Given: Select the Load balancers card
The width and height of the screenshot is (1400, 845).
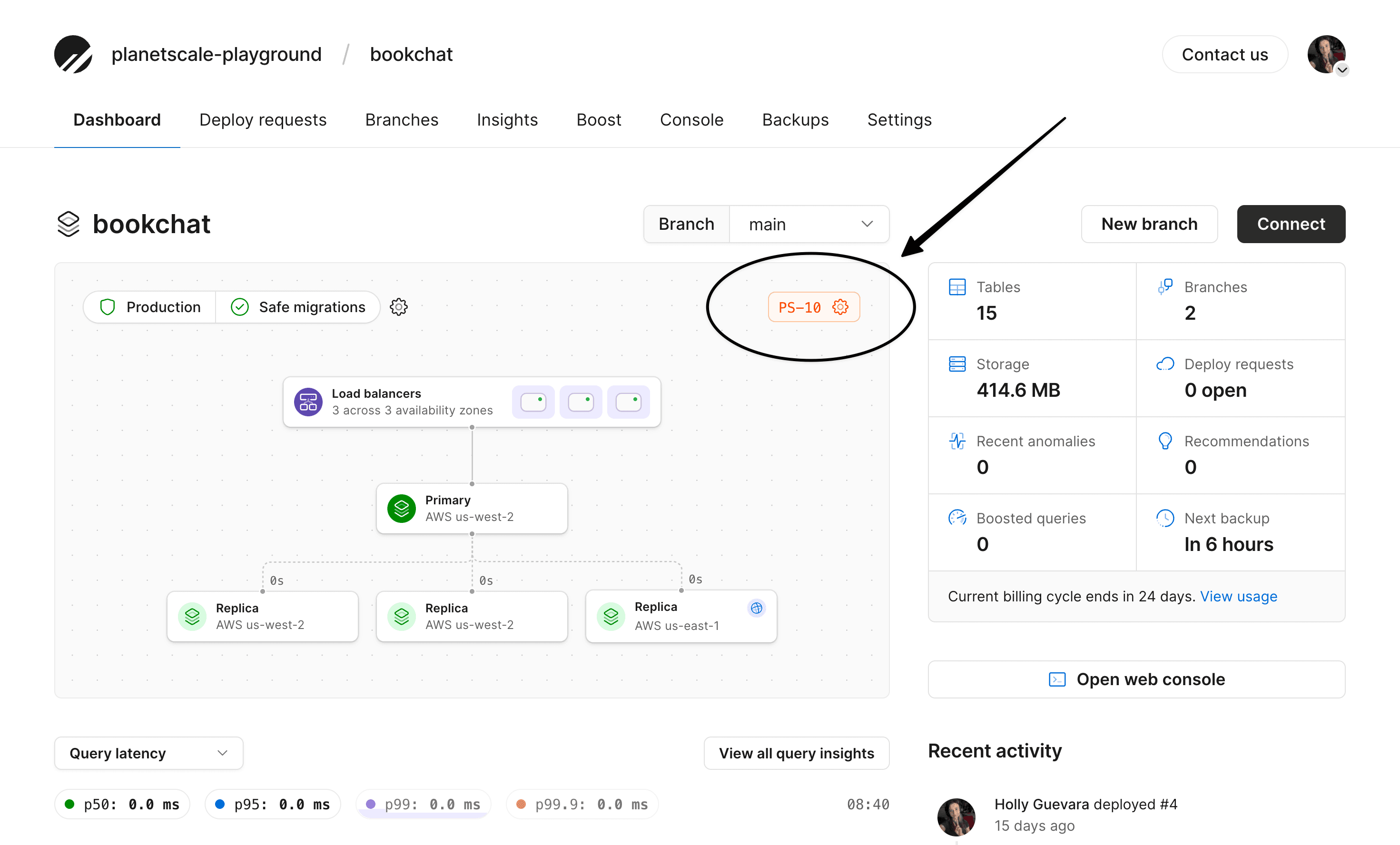Looking at the screenshot, I should (x=472, y=402).
